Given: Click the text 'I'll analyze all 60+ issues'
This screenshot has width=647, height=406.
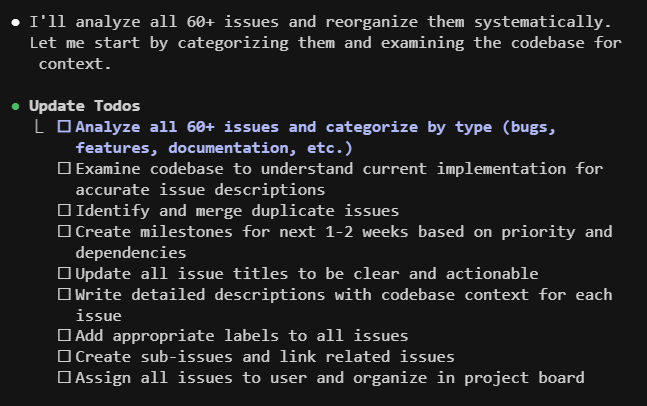Looking at the screenshot, I should pyautogui.click(x=154, y=22).
